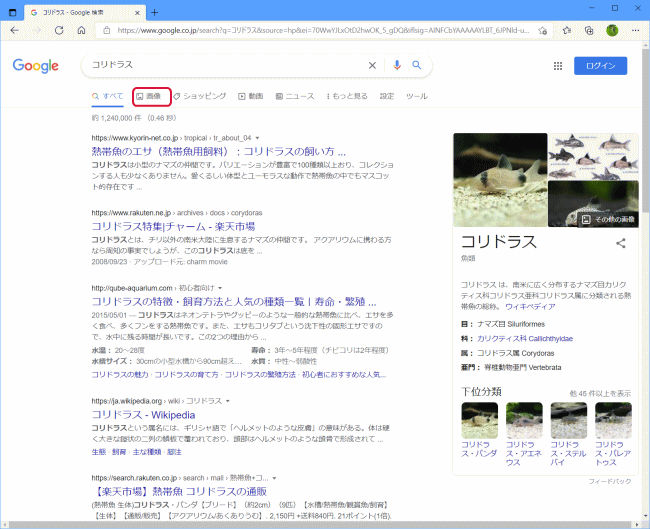
Task: Open a new tab with plus button
Action: pos(155,12)
